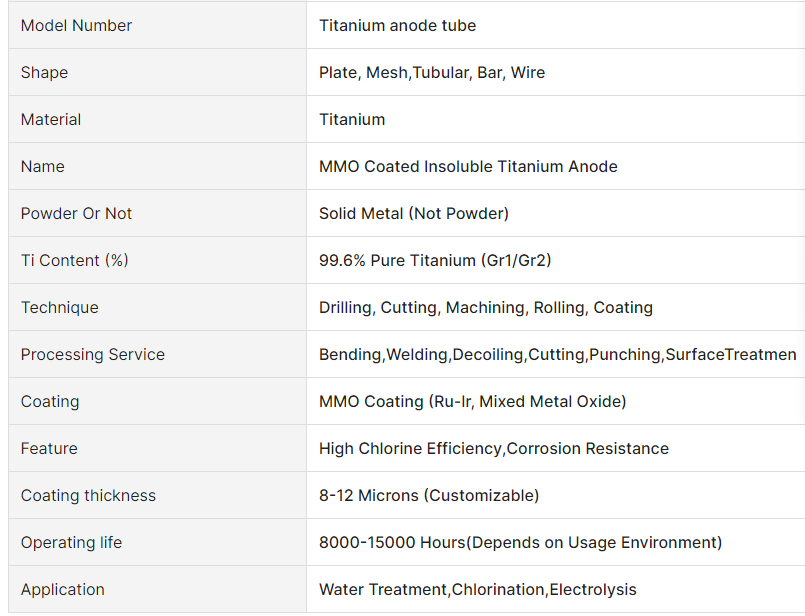Click the "Powder Or Not" label
The width and height of the screenshot is (805, 616).
[76, 214]
